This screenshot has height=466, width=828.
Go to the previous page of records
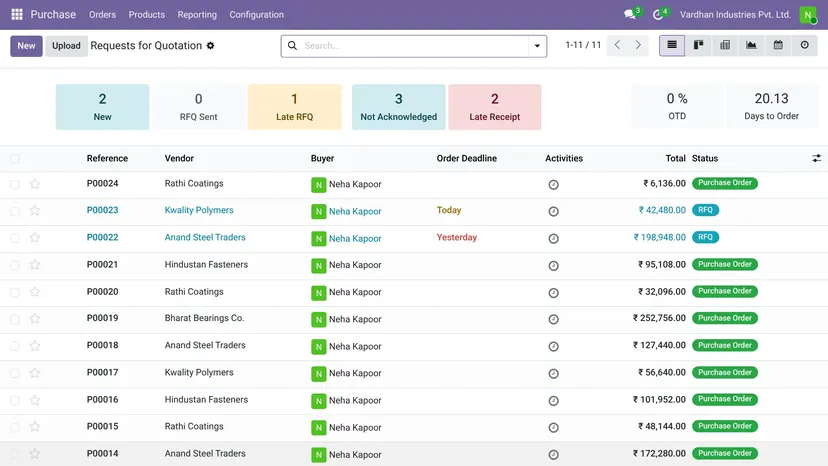tap(617, 45)
